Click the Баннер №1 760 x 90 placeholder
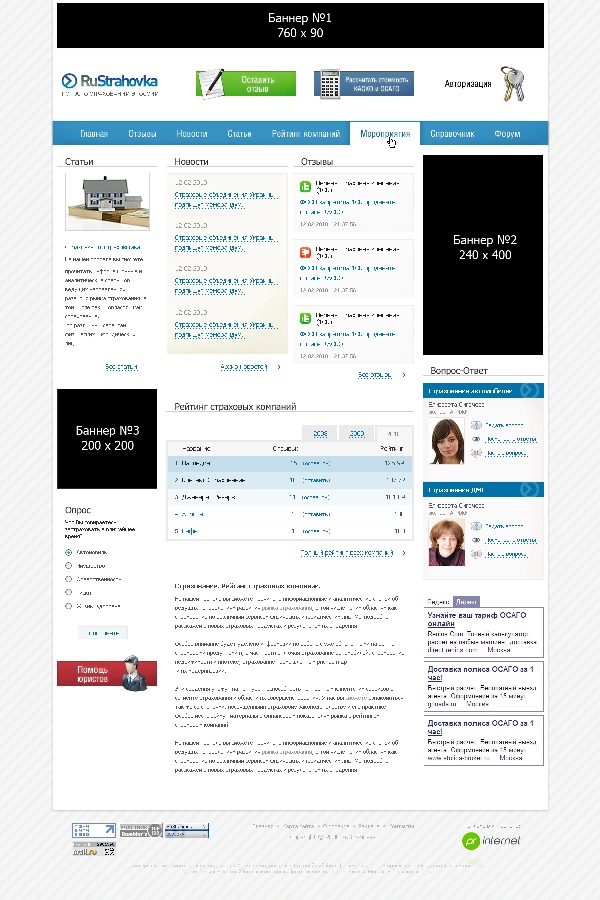 [x=300, y=25]
